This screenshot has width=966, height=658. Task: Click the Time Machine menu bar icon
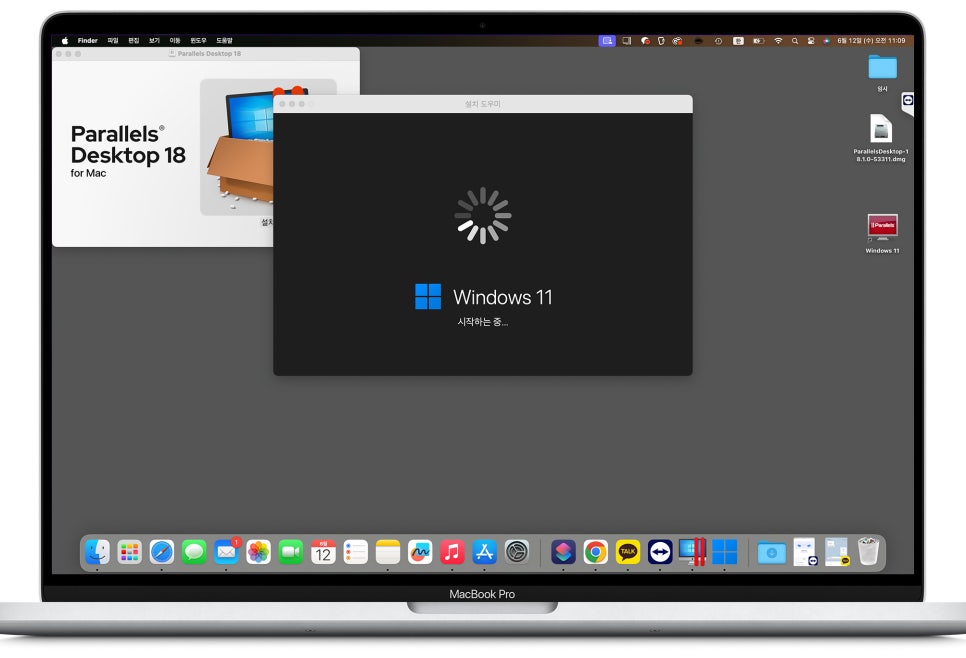pyautogui.click(x=718, y=41)
